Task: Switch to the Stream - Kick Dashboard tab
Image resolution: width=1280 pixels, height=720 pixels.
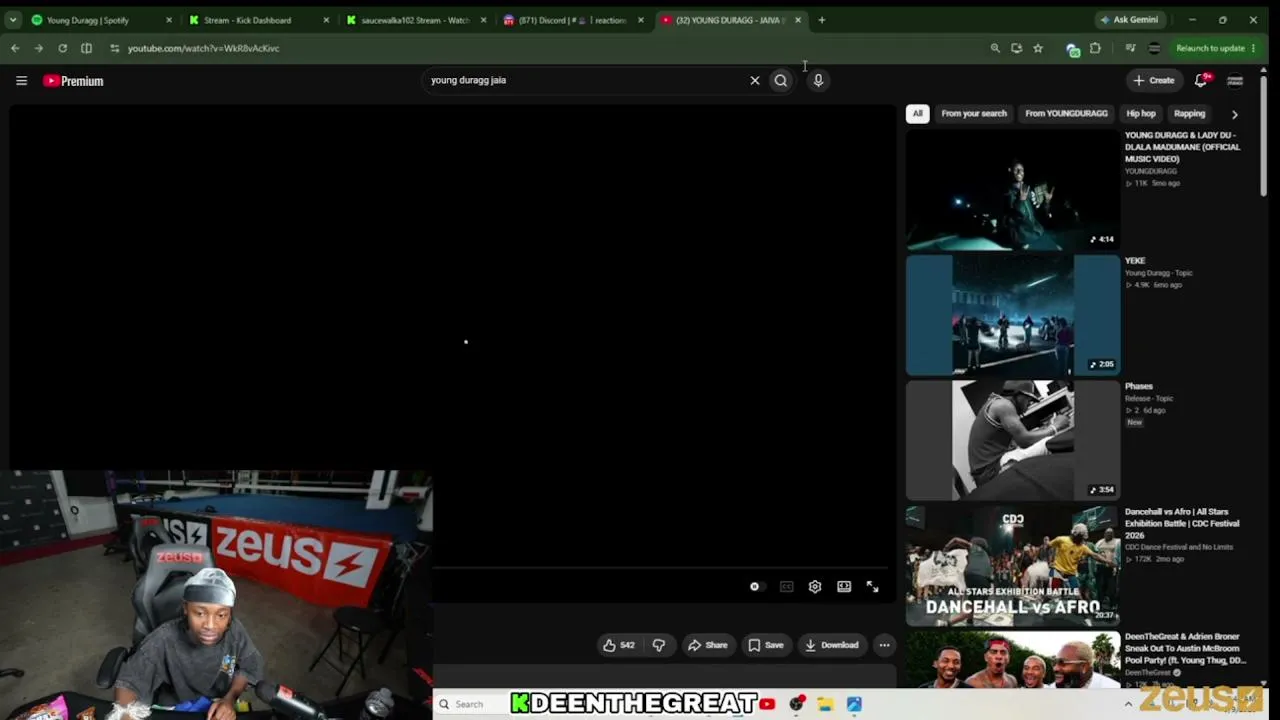Action: (x=257, y=20)
